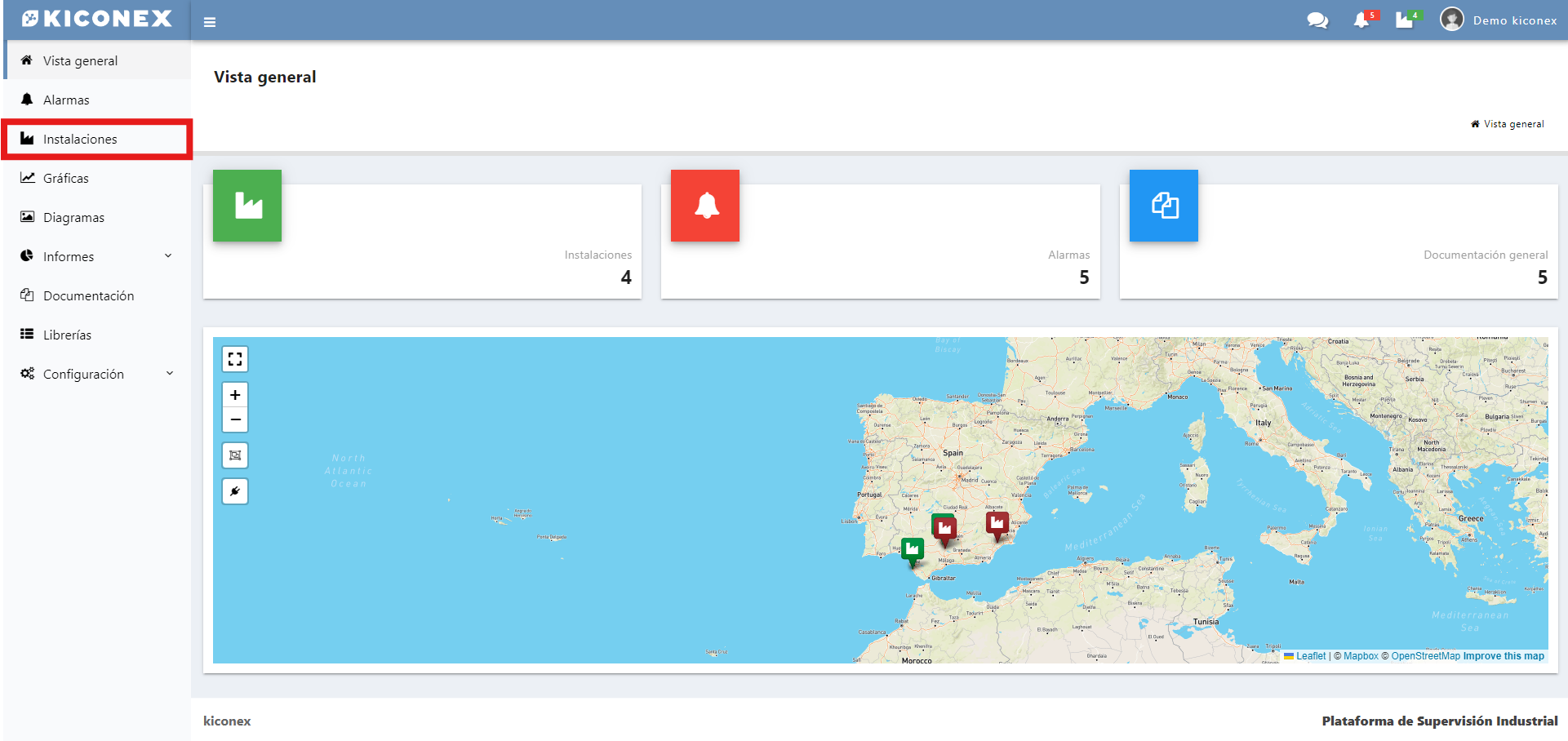This screenshot has height=741, width=1568.
Task: Zoom in on the map
Action: (x=235, y=395)
